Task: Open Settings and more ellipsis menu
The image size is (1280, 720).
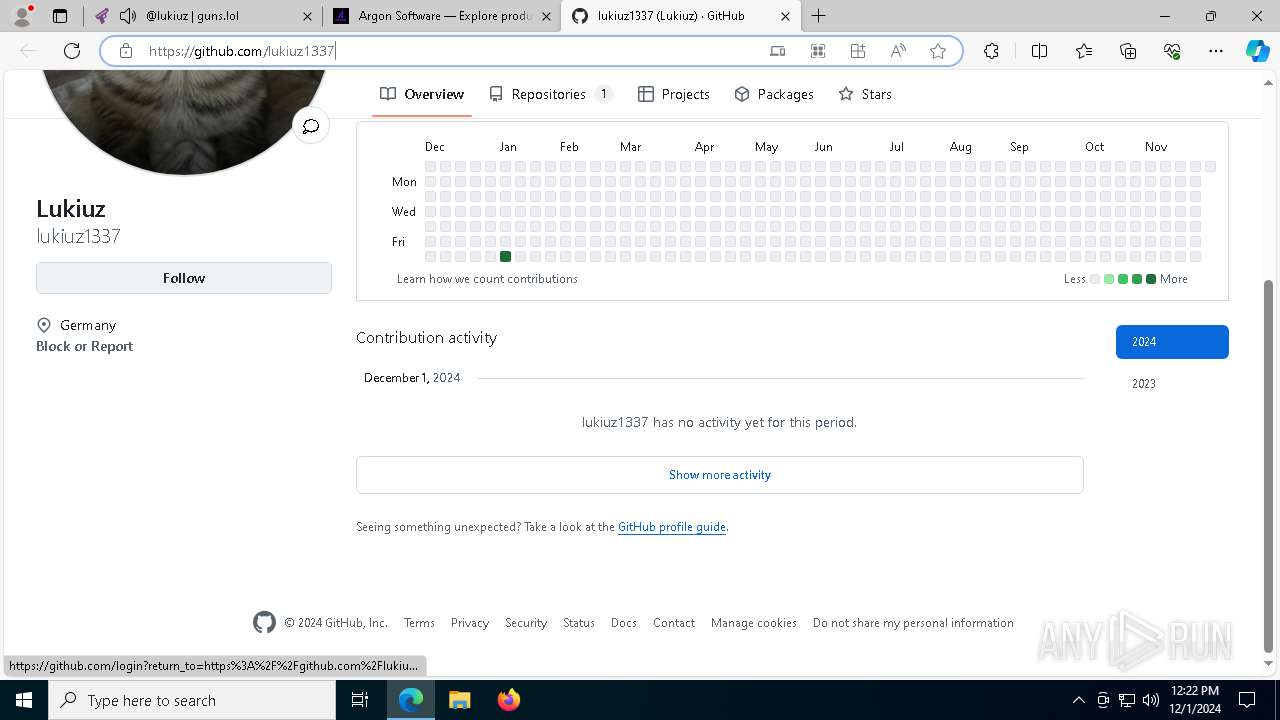Action: pos(1216,51)
